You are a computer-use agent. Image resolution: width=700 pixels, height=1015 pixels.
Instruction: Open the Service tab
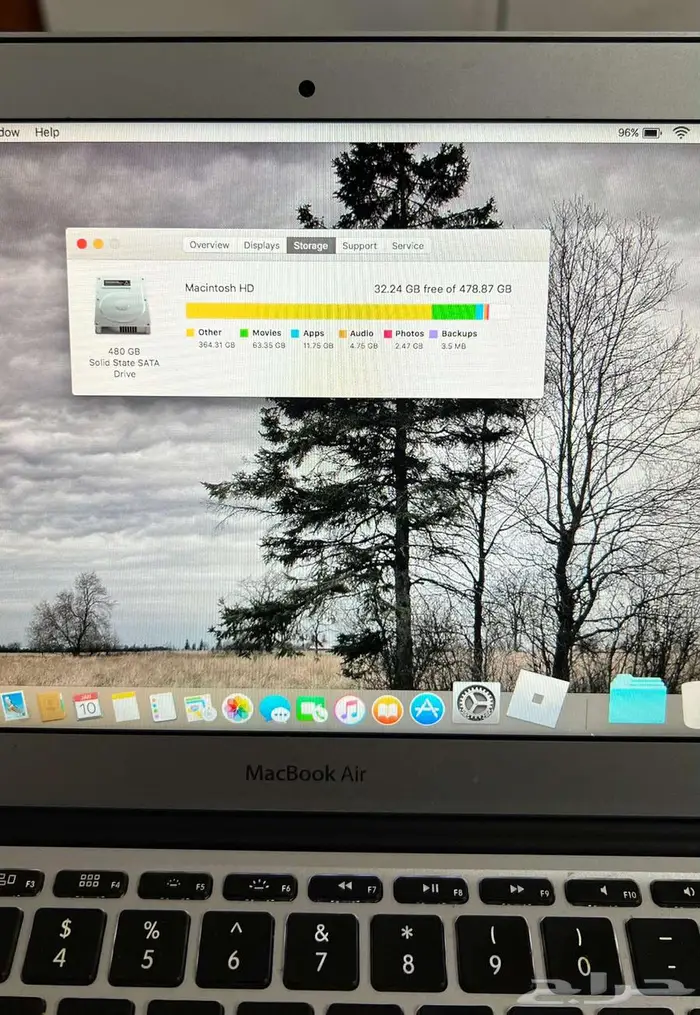click(407, 245)
